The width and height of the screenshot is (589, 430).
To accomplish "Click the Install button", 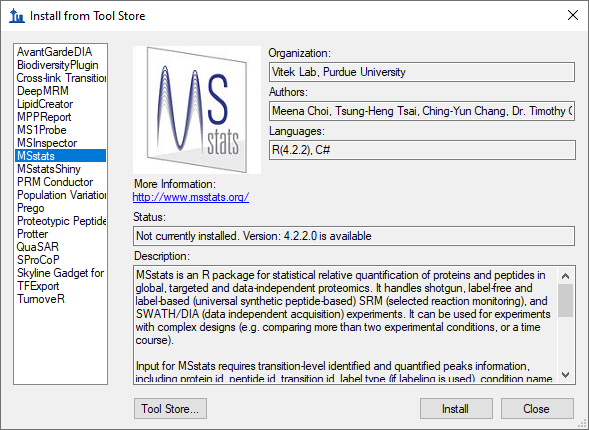I will 456,409.
